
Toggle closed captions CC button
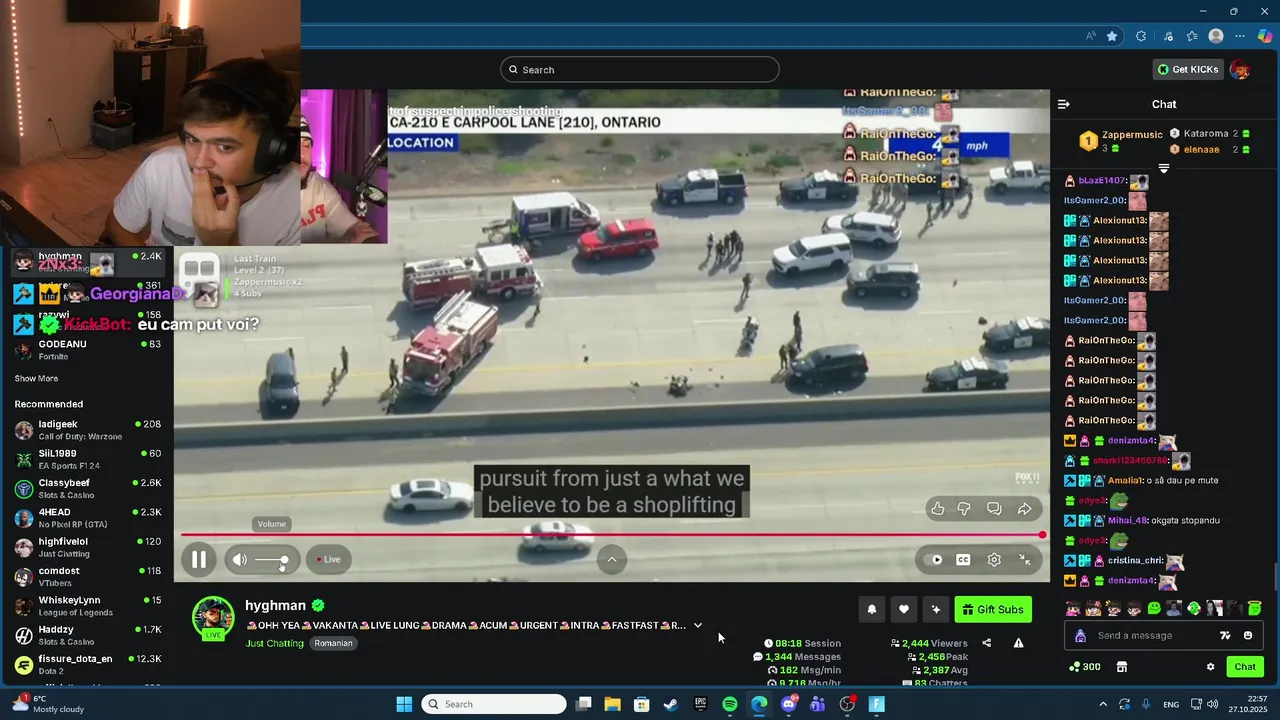click(x=963, y=560)
